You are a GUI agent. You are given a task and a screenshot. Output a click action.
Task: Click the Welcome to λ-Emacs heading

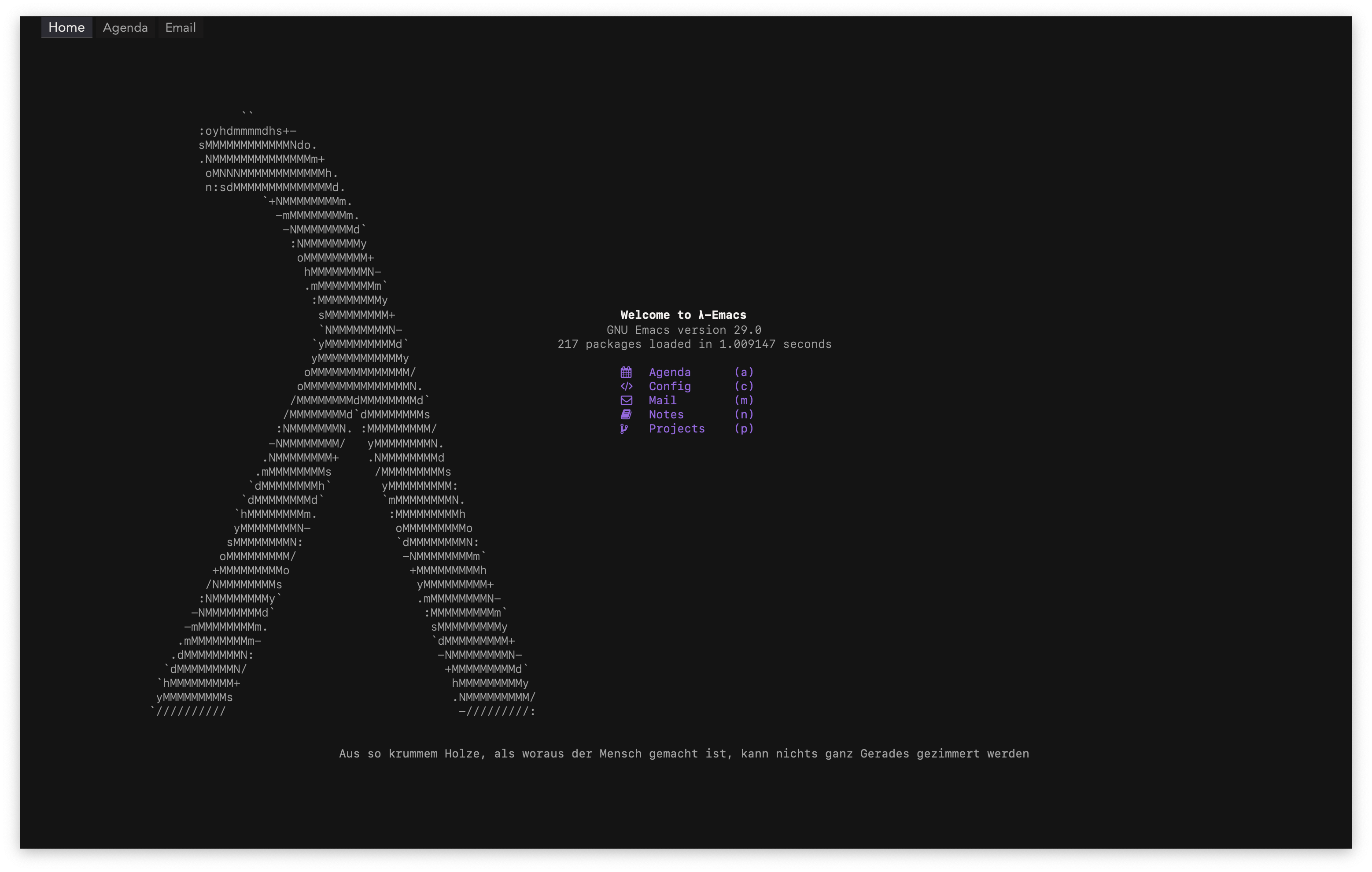click(682, 314)
